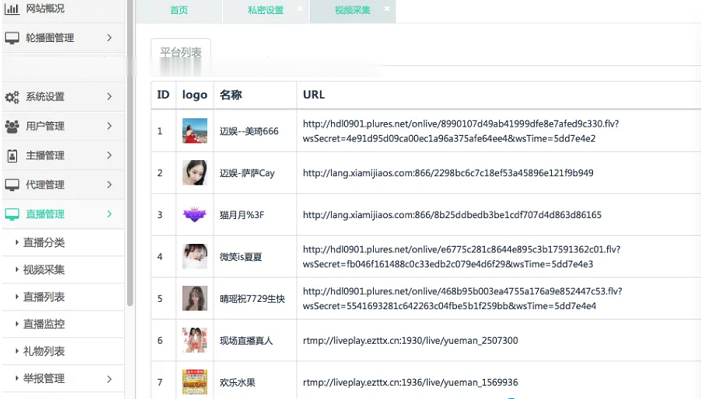
Task: Click the 主播管理 badge icon
Action: [x=12, y=156]
